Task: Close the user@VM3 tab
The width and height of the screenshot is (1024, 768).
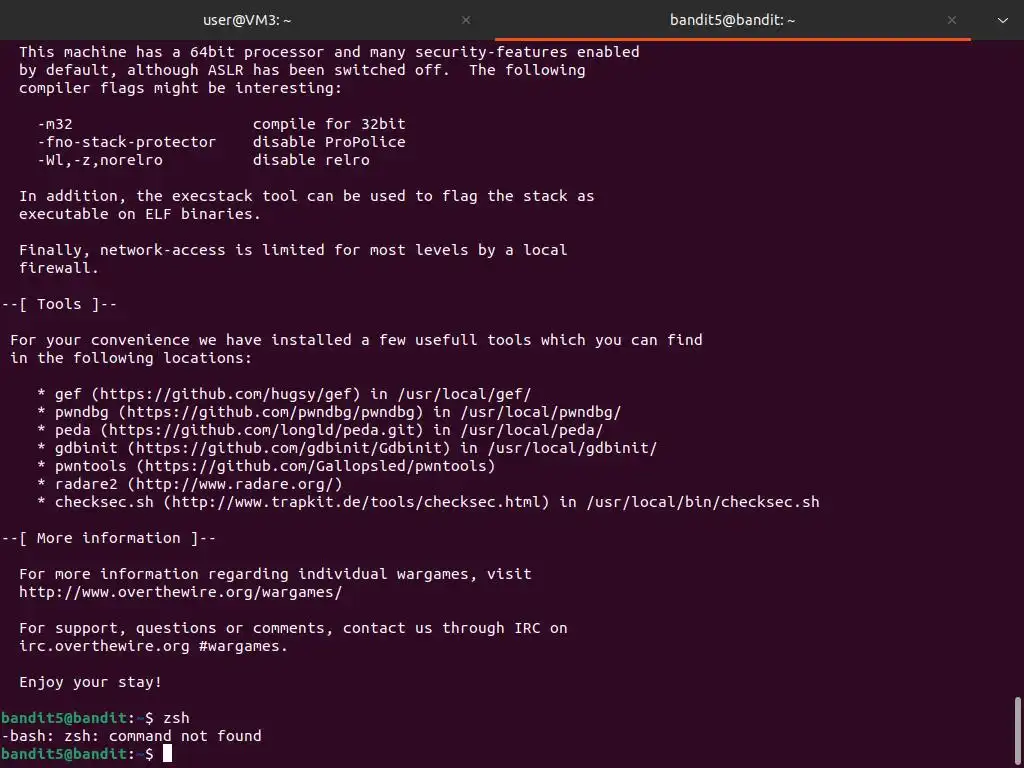Action: point(465,20)
